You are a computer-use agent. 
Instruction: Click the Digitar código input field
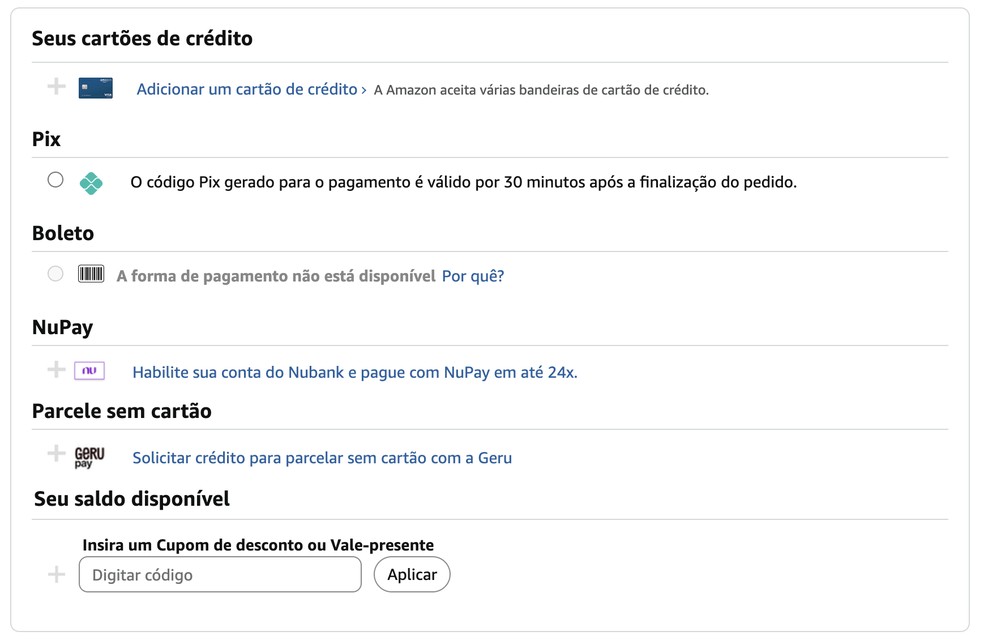click(219, 573)
